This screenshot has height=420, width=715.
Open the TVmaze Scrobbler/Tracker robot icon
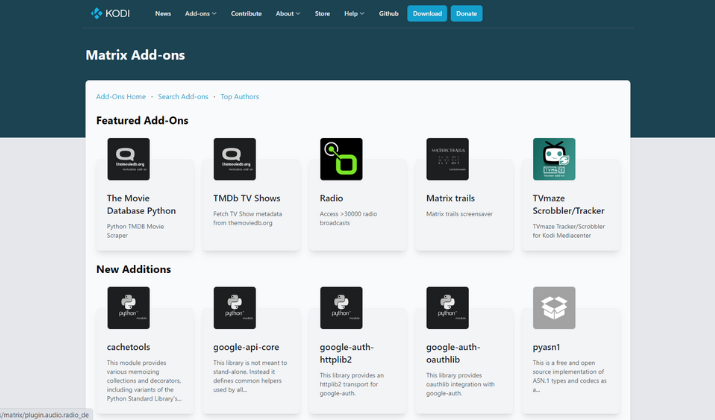pyautogui.click(x=554, y=159)
